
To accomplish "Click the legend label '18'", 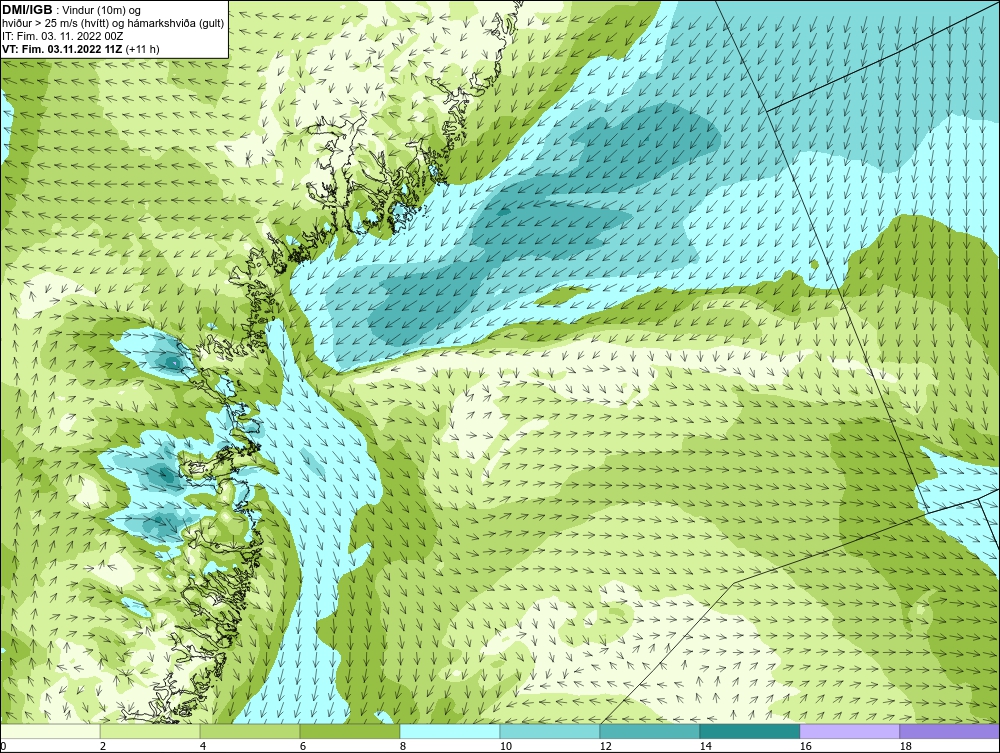I will click(905, 746).
